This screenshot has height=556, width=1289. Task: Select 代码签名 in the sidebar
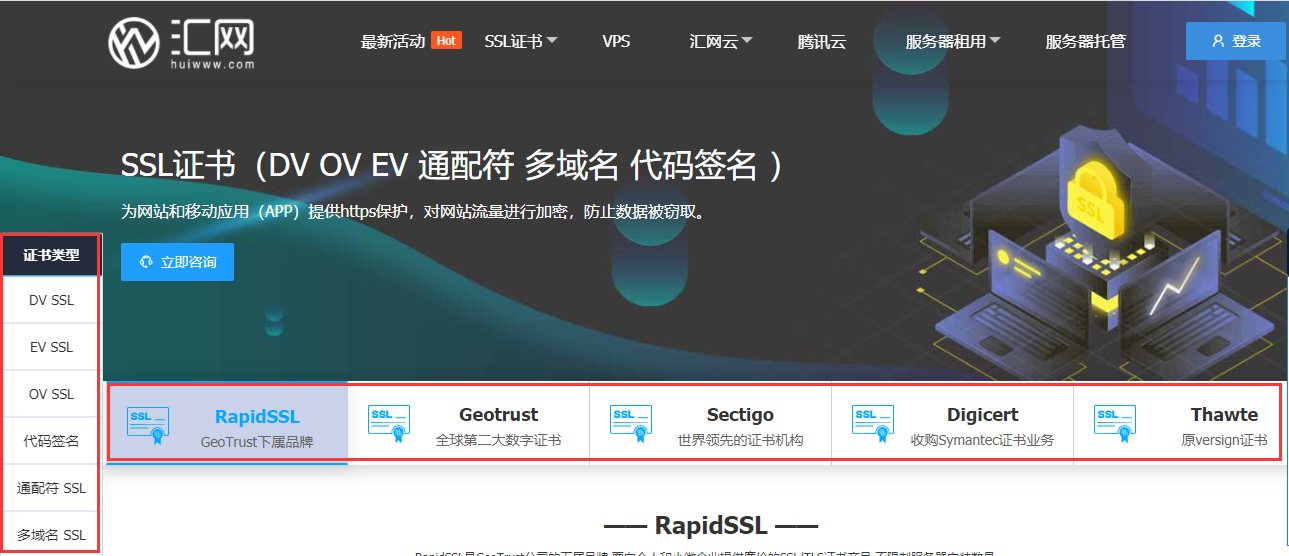[x=51, y=441]
